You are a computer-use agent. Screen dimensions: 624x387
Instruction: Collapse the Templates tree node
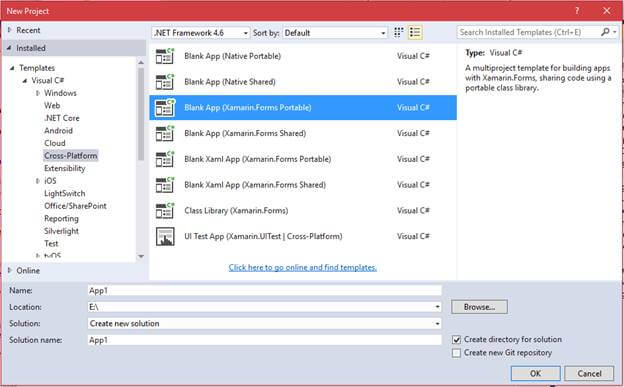coord(12,68)
